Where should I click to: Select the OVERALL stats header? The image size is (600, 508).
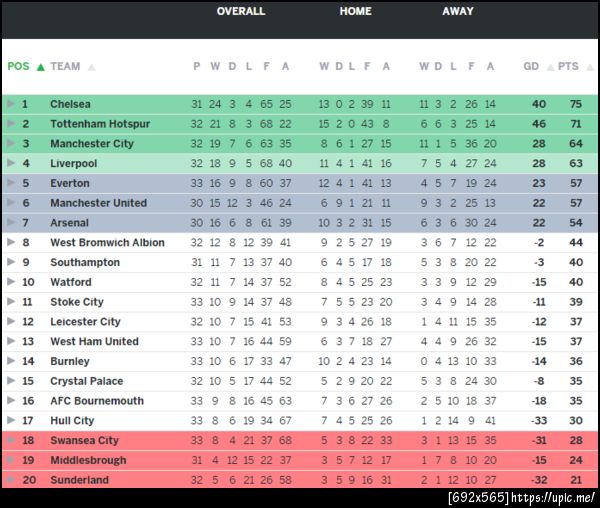click(241, 12)
